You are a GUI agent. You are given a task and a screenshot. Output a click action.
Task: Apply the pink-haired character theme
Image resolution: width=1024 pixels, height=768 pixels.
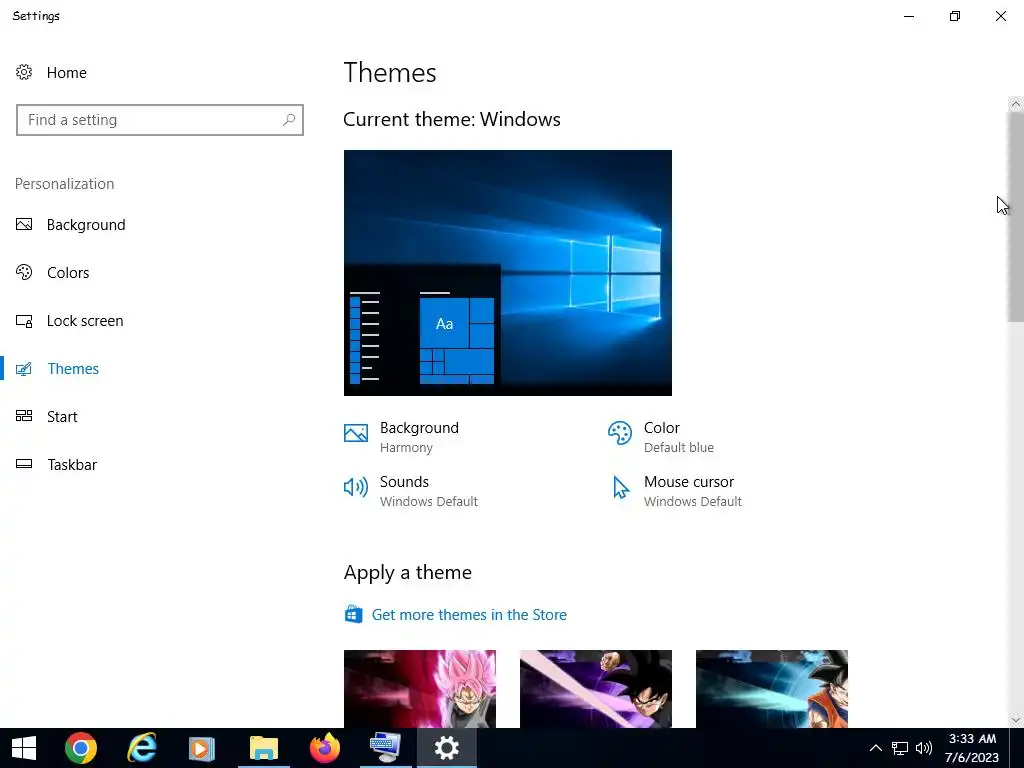[420, 689]
